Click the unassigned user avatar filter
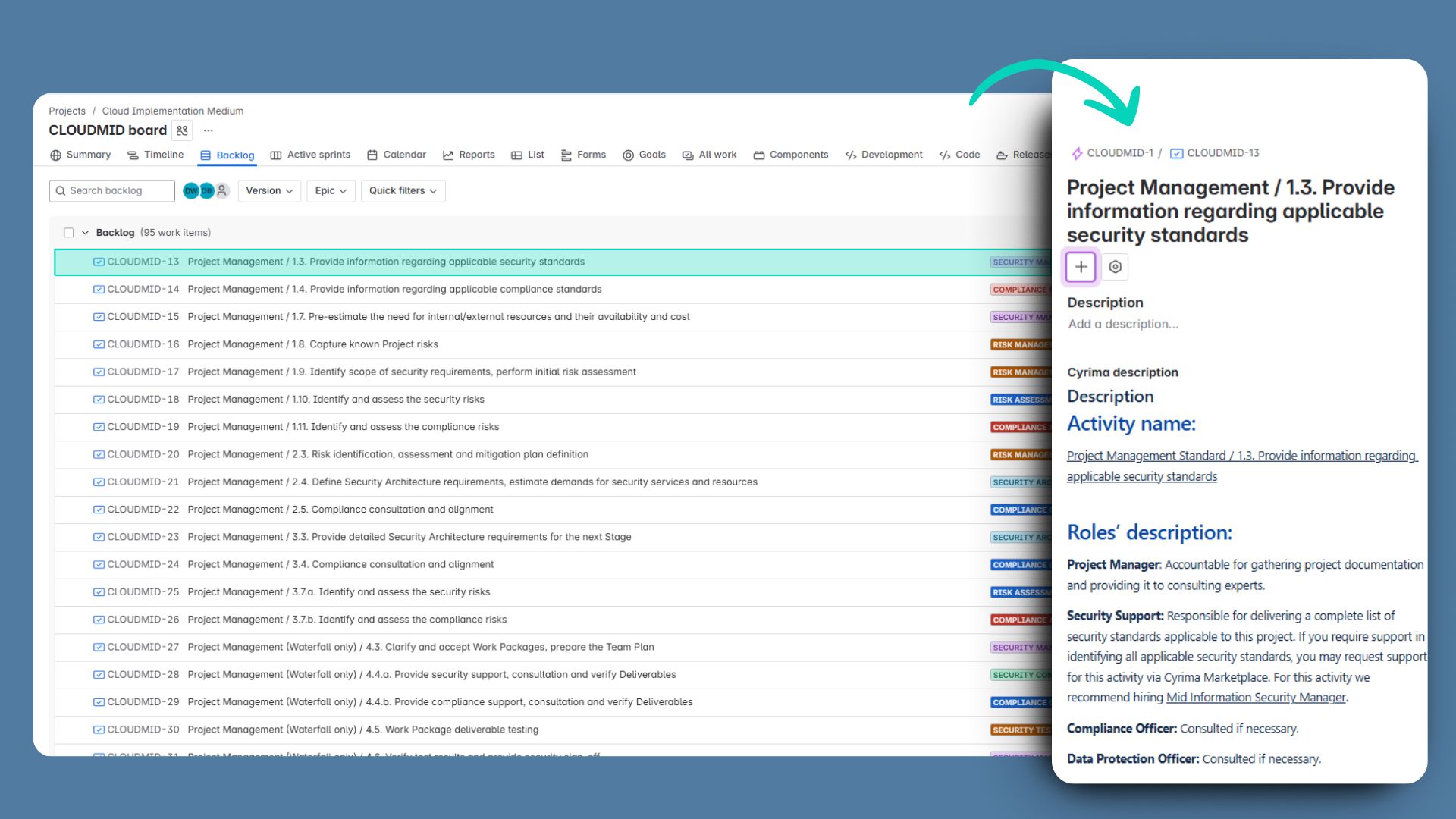The width and height of the screenshot is (1456, 819). pyautogui.click(x=222, y=190)
